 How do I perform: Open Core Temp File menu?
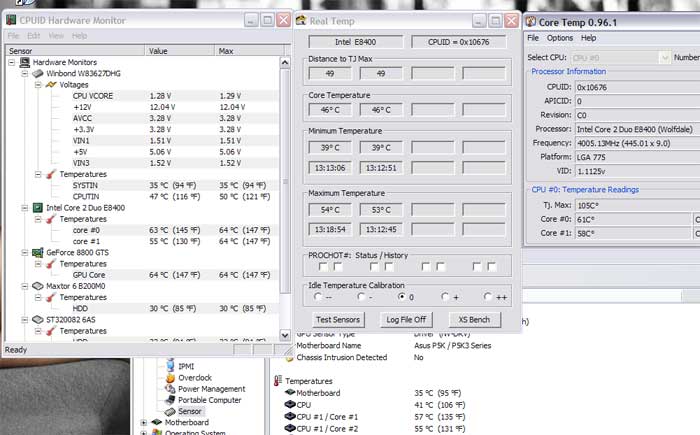click(533, 38)
